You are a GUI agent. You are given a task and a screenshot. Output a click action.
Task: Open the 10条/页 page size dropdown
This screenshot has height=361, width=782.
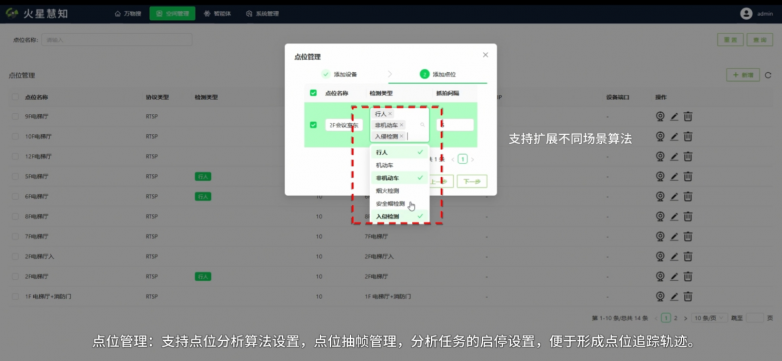[710, 318]
